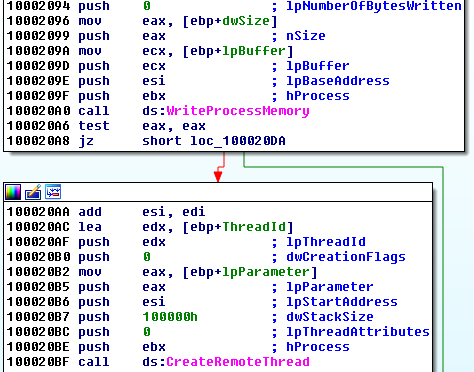Image resolution: width=474 pixels, height=372 pixels.
Task: Select address 100020B5
Action: pos(38,287)
